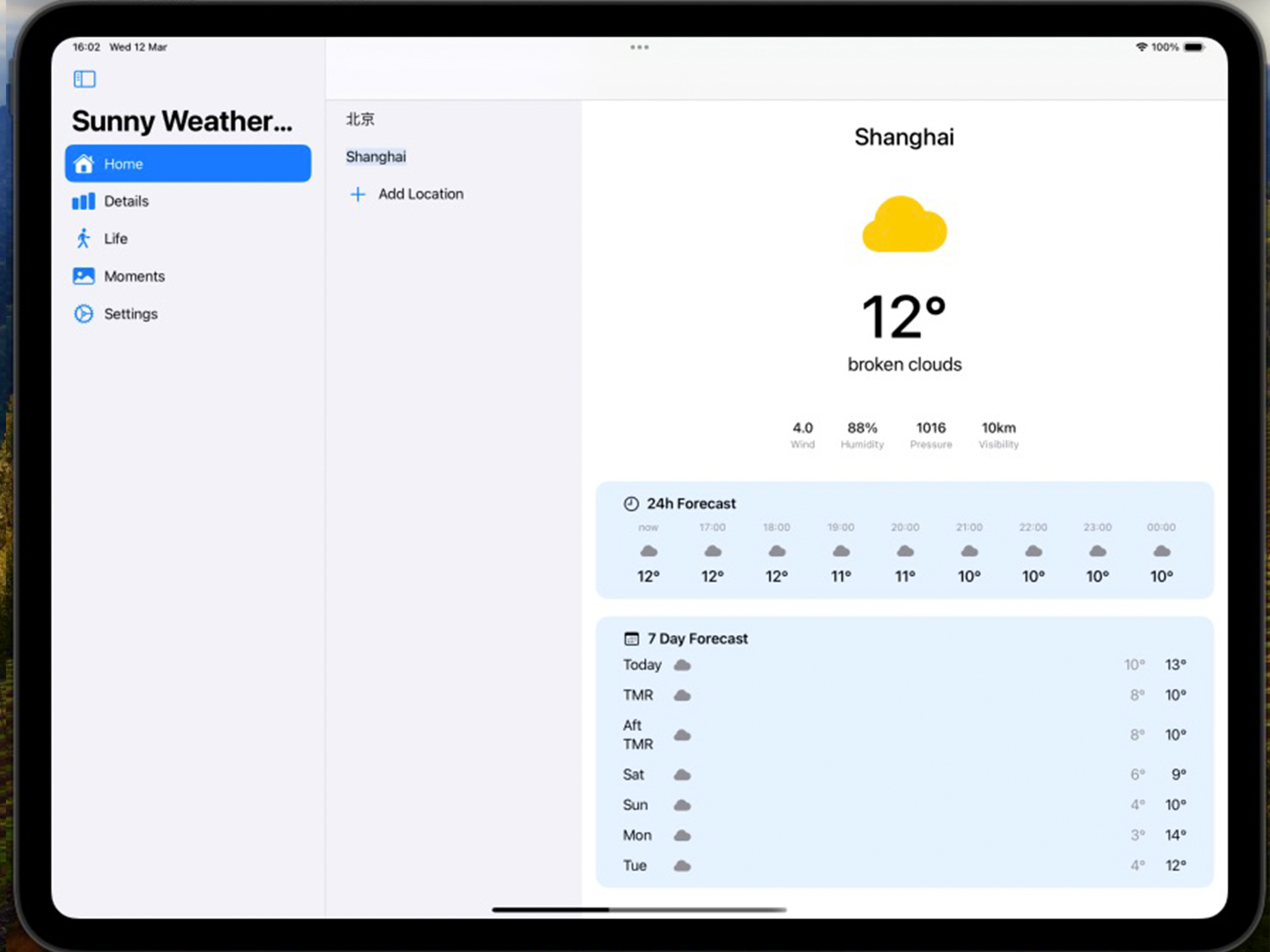This screenshot has width=1270, height=952.
Task: Click the 24h Forecast clock icon
Action: [631, 504]
